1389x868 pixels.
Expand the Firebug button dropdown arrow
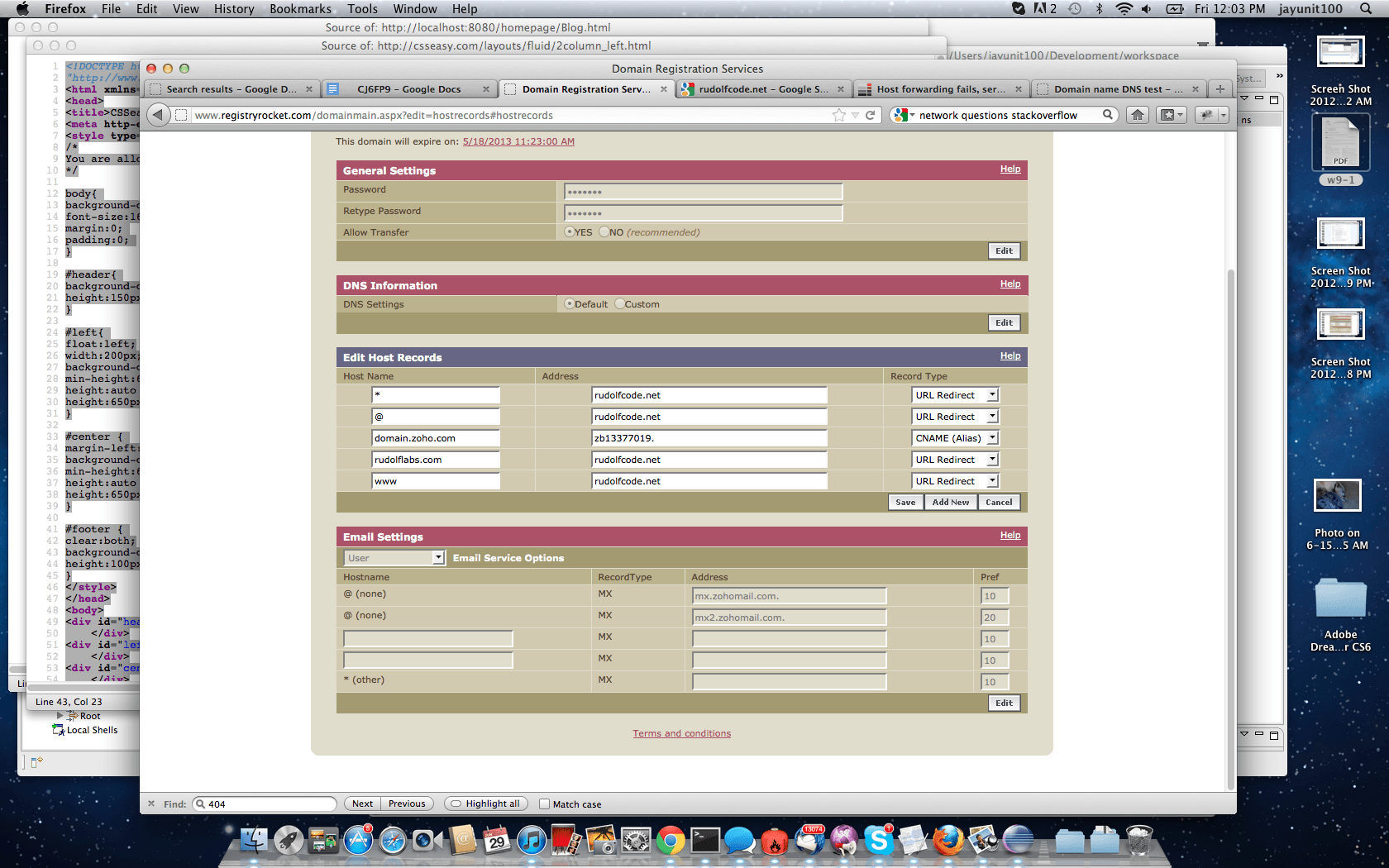[x=1223, y=115]
